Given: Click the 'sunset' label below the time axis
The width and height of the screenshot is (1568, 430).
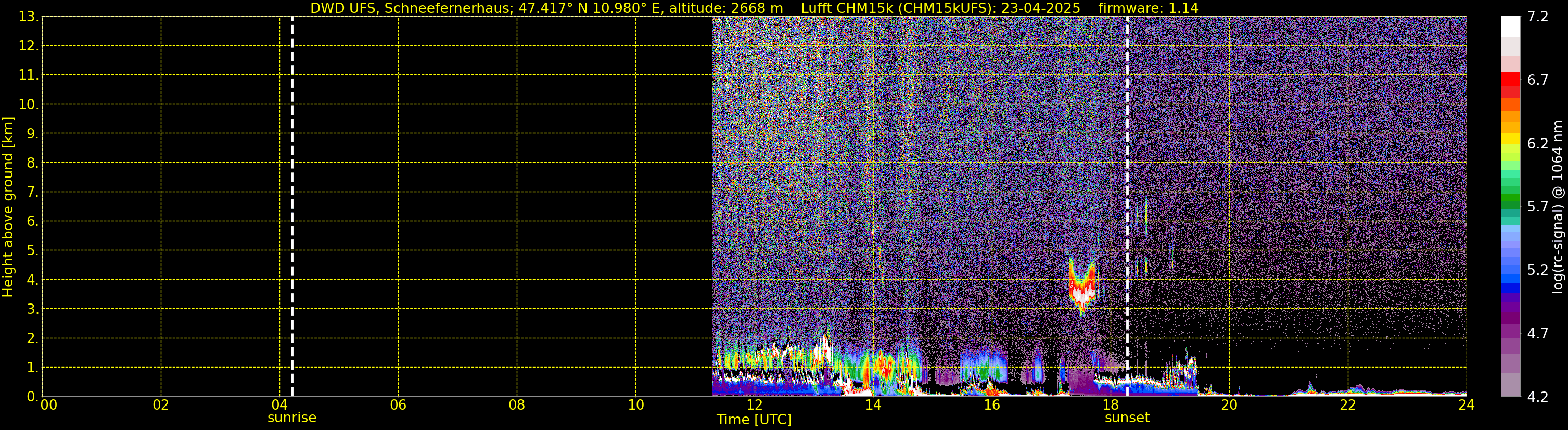Looking at the screenshot, I should (x=1127, y=418).
